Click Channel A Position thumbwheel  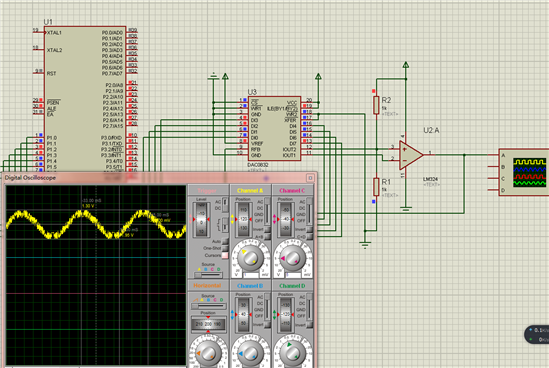coord(243,219)
